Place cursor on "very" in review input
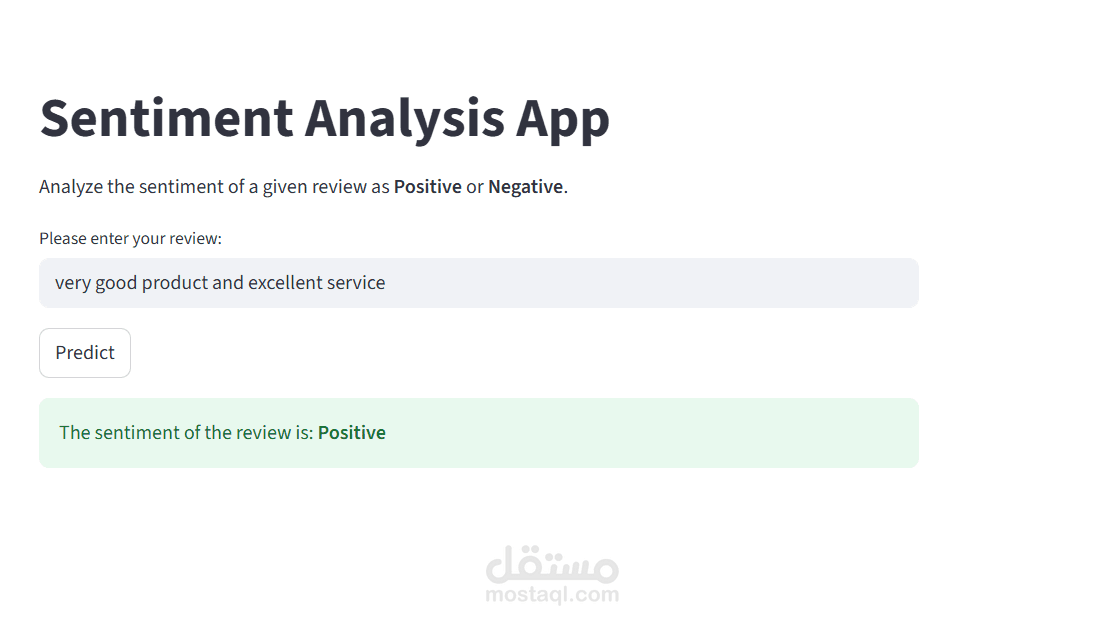Screen dimensions: 1106x618 pos(72,283)
